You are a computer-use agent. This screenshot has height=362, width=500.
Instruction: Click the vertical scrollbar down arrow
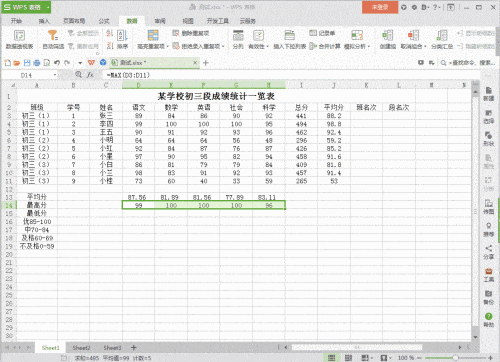click(476, 337)
